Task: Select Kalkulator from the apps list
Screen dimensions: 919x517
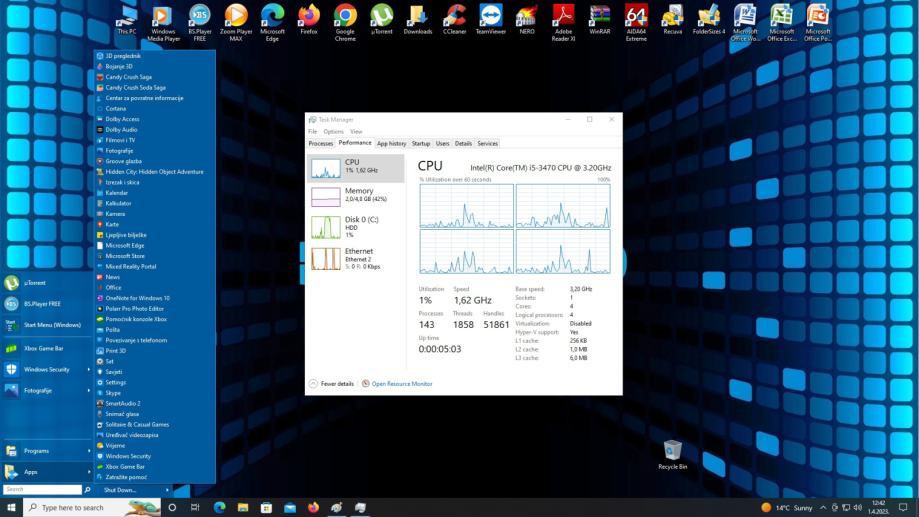Action: coord(118,203)
